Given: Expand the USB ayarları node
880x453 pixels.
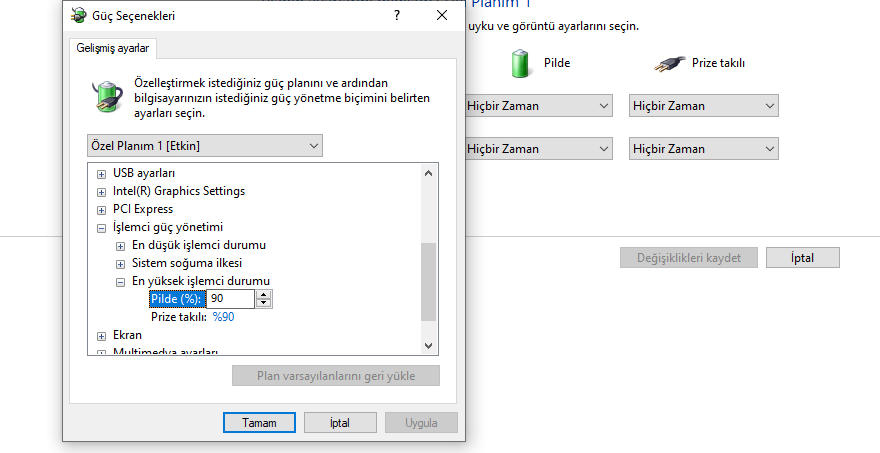Looking at the screenshot, I should [x=101, y=174].
